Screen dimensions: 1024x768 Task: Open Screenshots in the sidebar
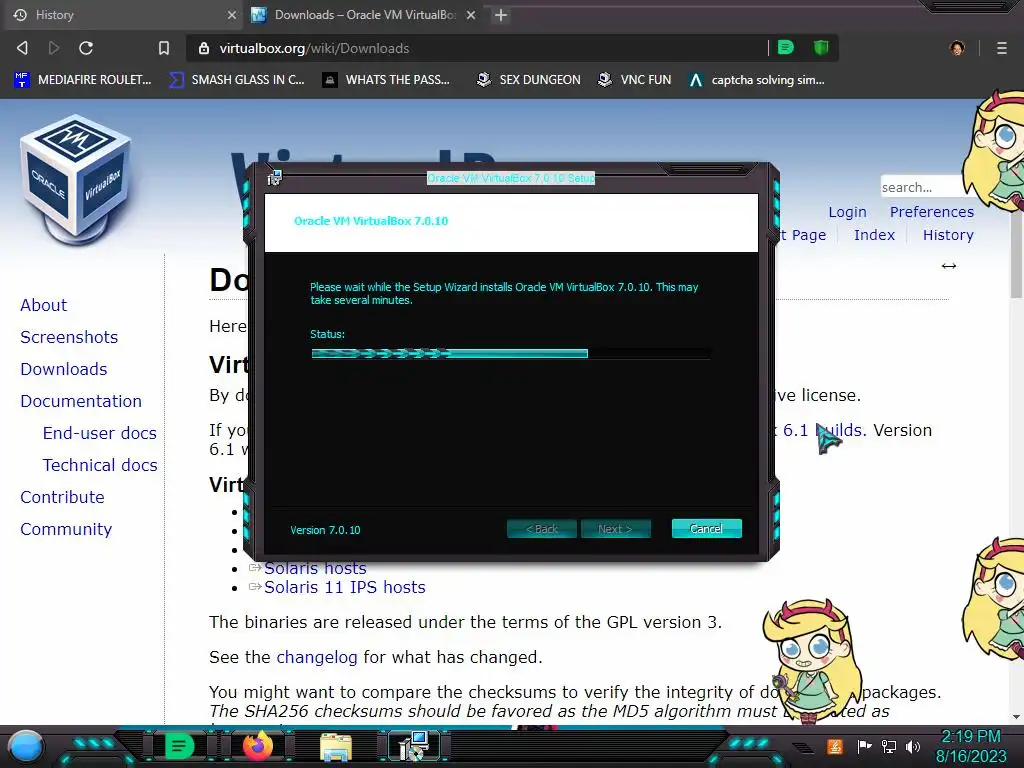(x=69, y=337)
